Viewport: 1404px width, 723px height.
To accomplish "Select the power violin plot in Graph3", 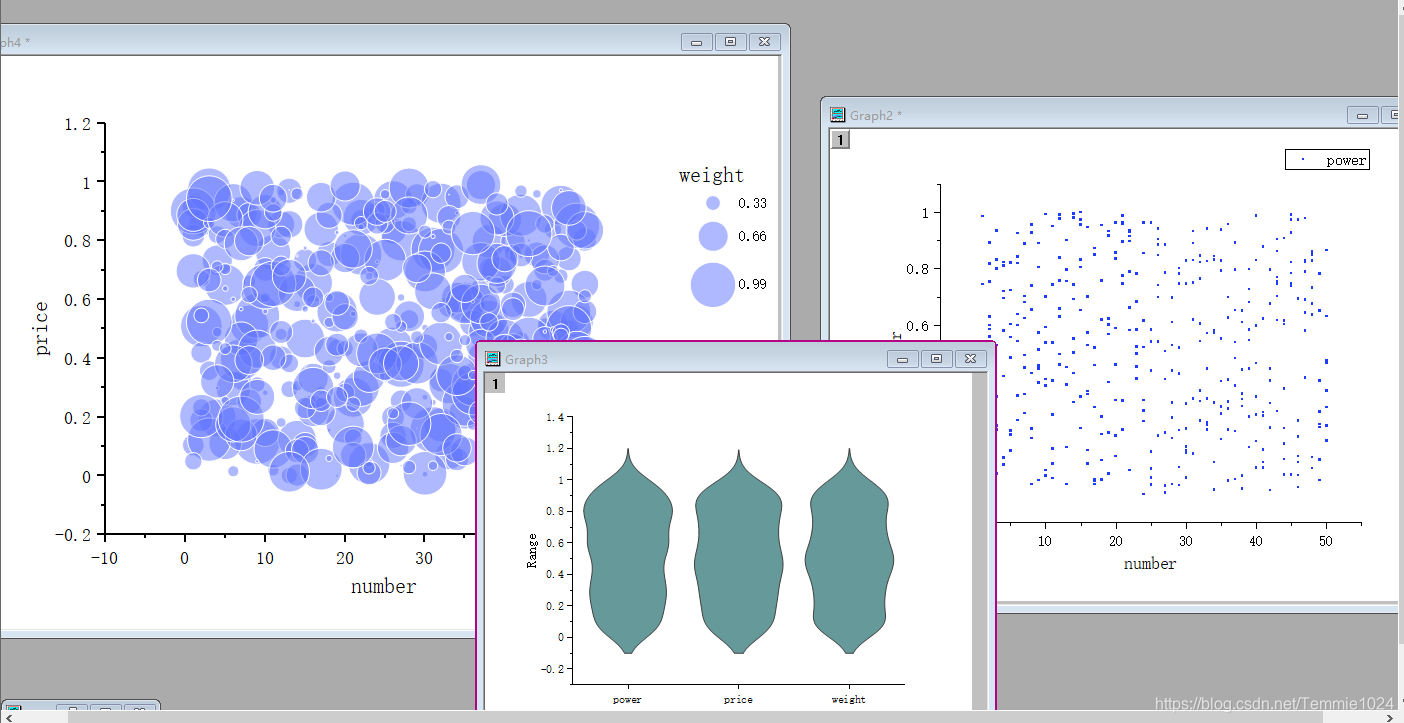I will pyautogui.click(x=628, y=551).
